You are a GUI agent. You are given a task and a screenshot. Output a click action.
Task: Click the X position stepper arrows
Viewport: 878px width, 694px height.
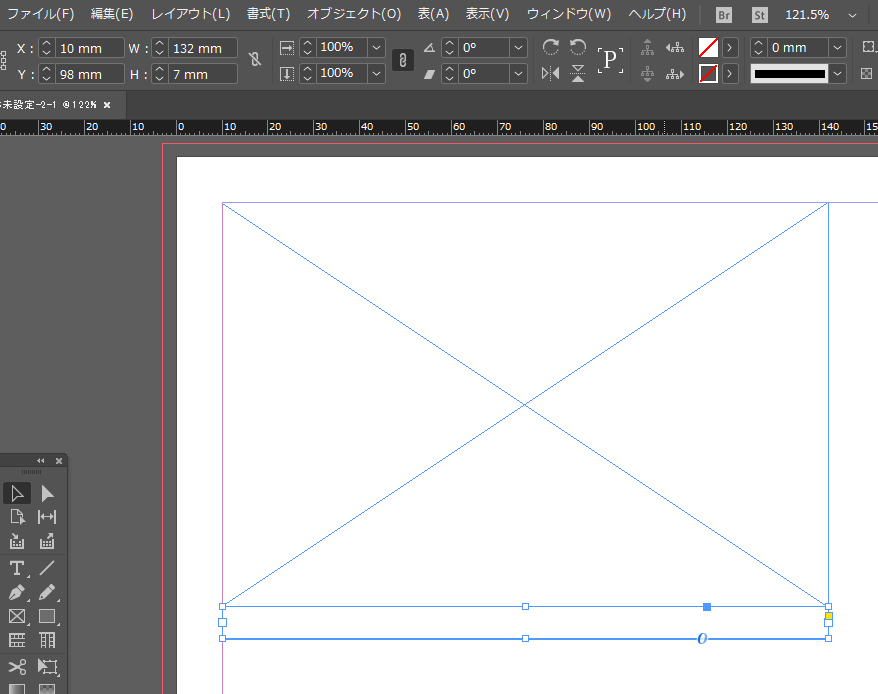46,48
